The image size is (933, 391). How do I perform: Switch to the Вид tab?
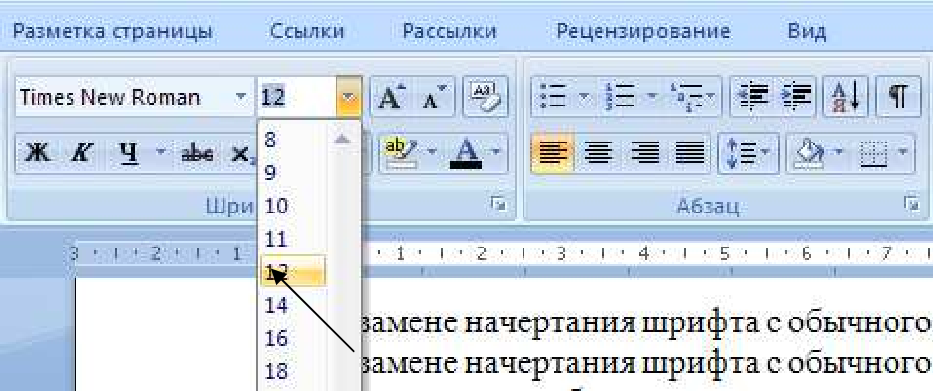pos(807,31)
